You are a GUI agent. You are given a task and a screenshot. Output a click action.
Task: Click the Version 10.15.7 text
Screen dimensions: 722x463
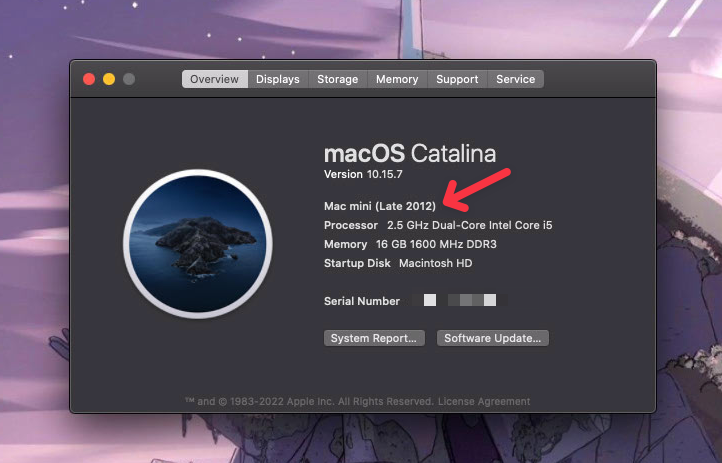coord(363,174)
